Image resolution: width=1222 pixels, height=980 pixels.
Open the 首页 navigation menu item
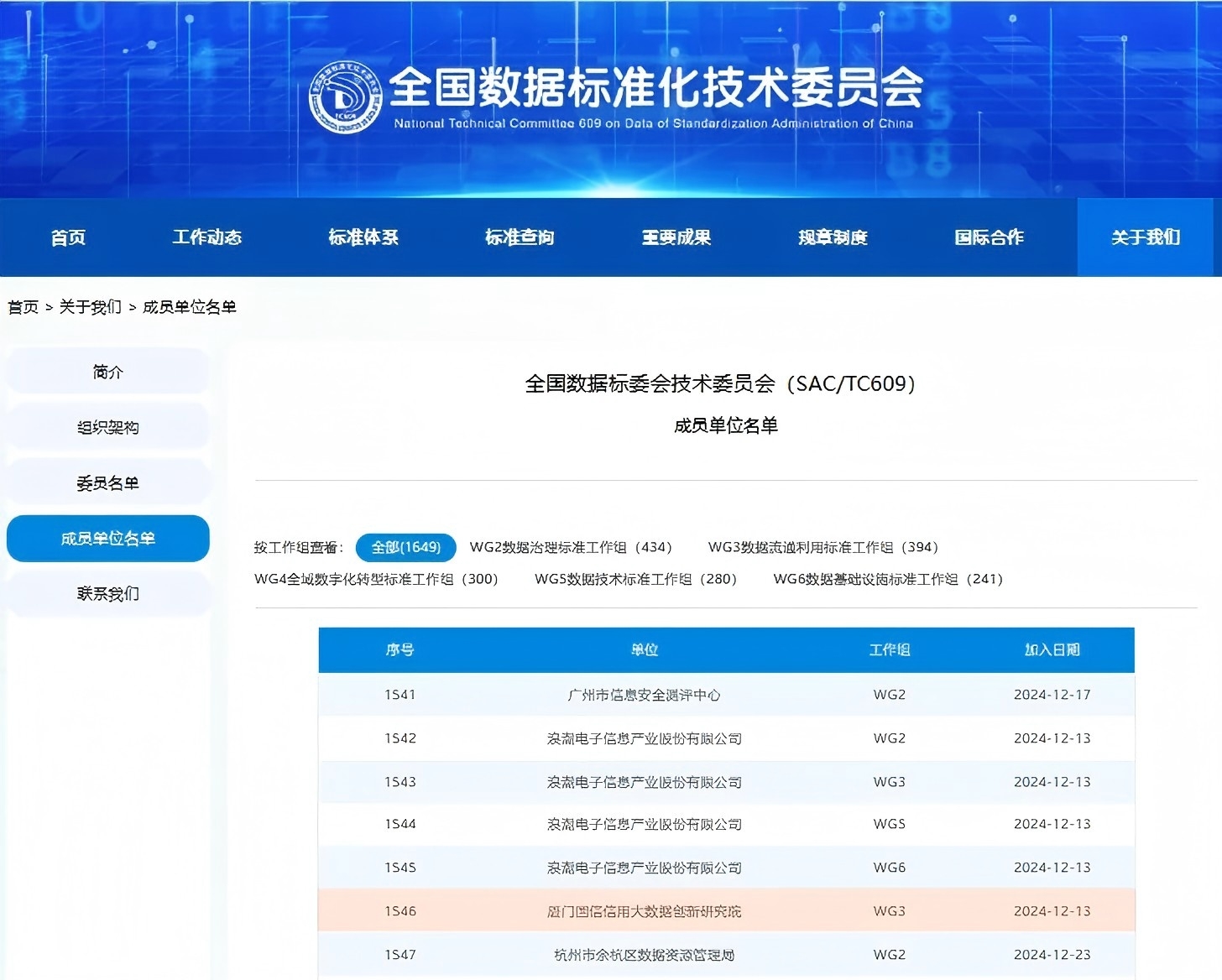[68, 237]
